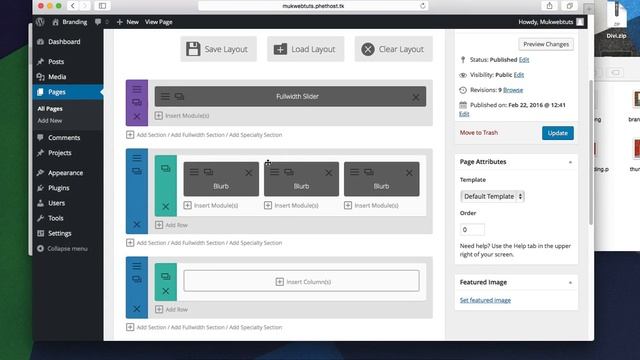
Task: Move the page to Trash
Action: (x=479, y=132)
